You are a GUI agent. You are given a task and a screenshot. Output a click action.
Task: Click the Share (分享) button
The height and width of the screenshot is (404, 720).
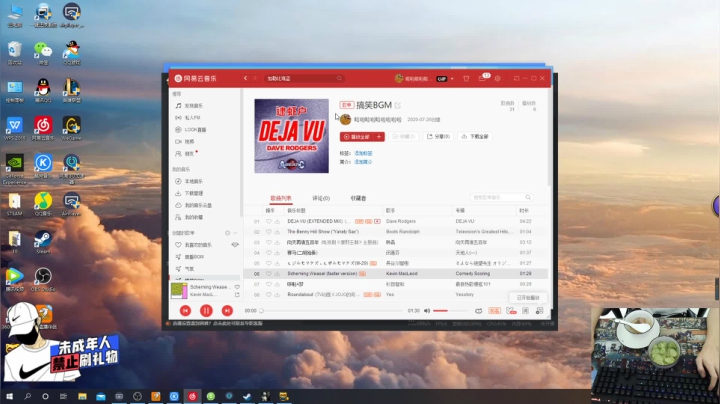point(438,136)
